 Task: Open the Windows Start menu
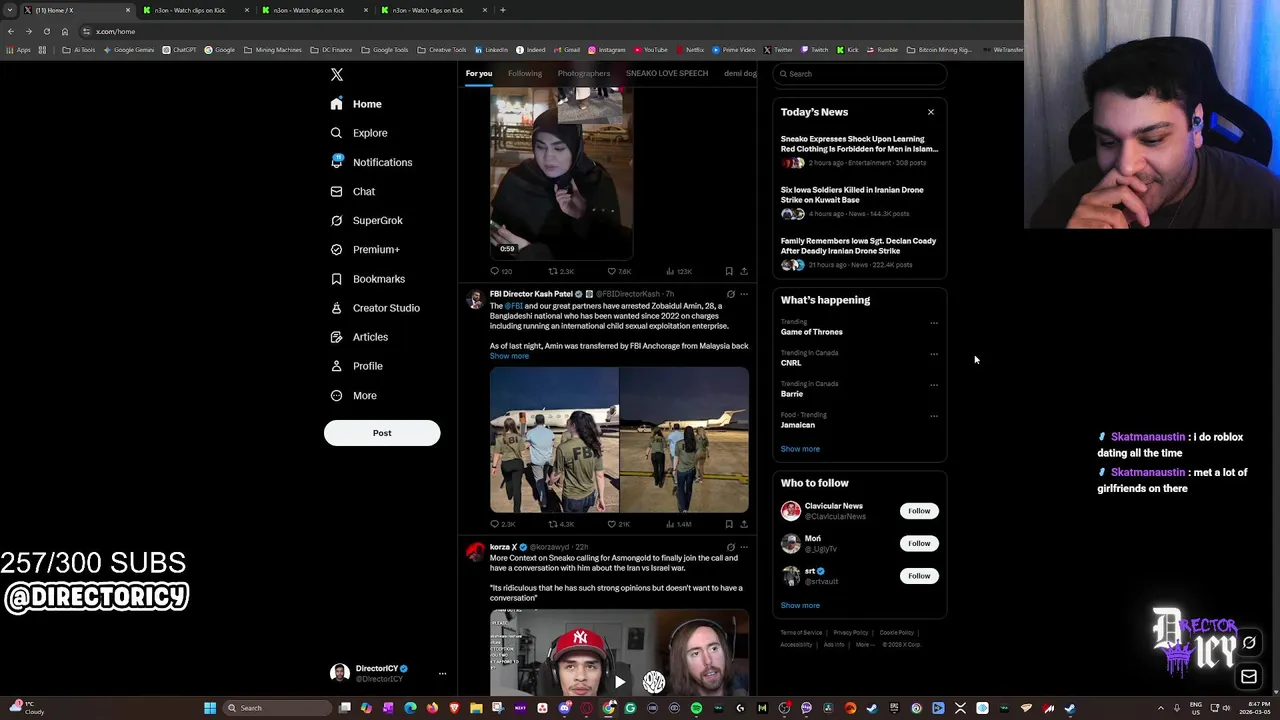210,708
